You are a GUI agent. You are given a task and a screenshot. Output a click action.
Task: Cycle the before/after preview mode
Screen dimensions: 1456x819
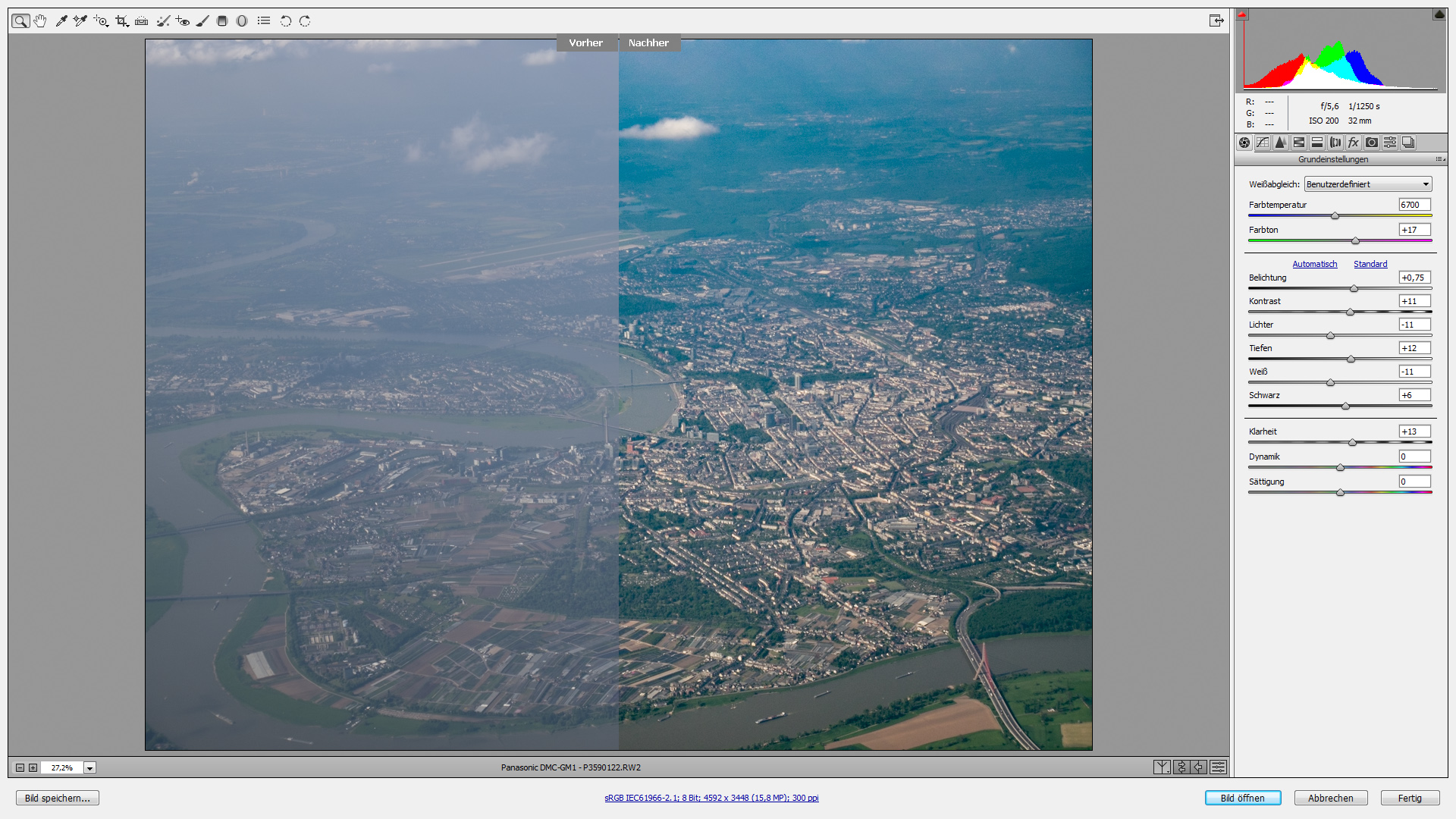tap(1162, 767)
